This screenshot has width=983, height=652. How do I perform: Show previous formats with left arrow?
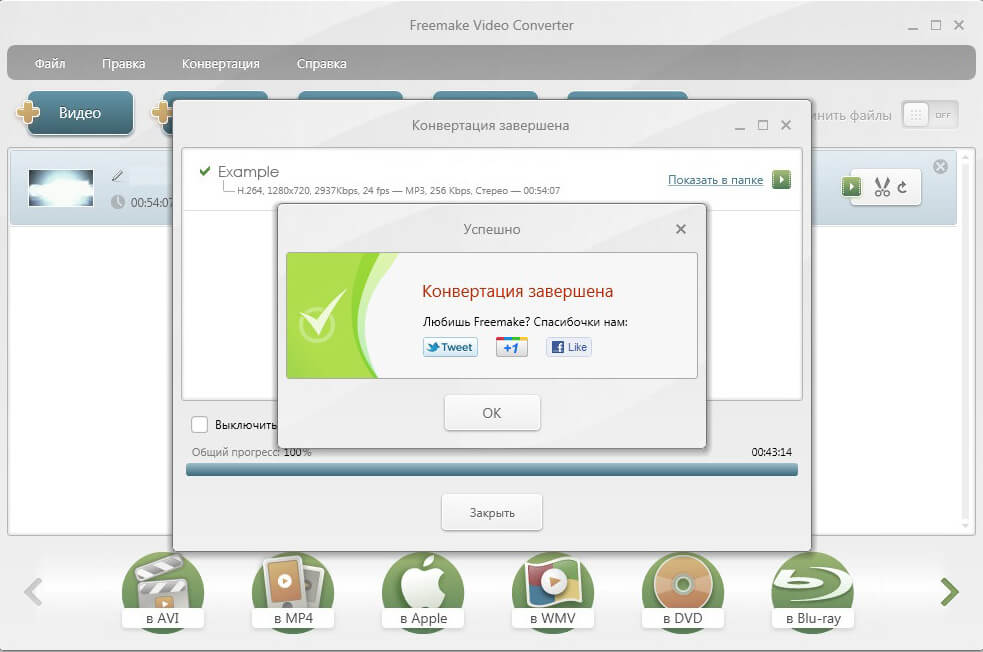click(33, 592)
